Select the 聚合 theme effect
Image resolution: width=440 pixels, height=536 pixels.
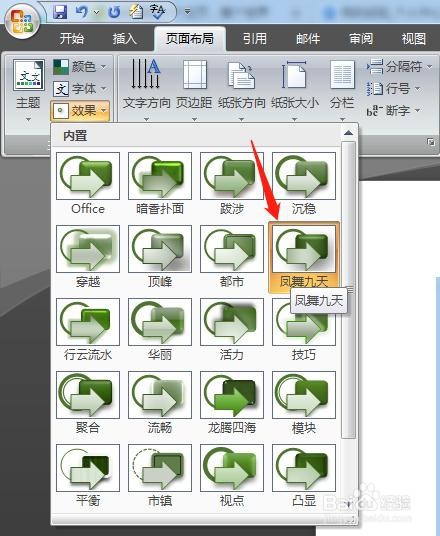88,403
